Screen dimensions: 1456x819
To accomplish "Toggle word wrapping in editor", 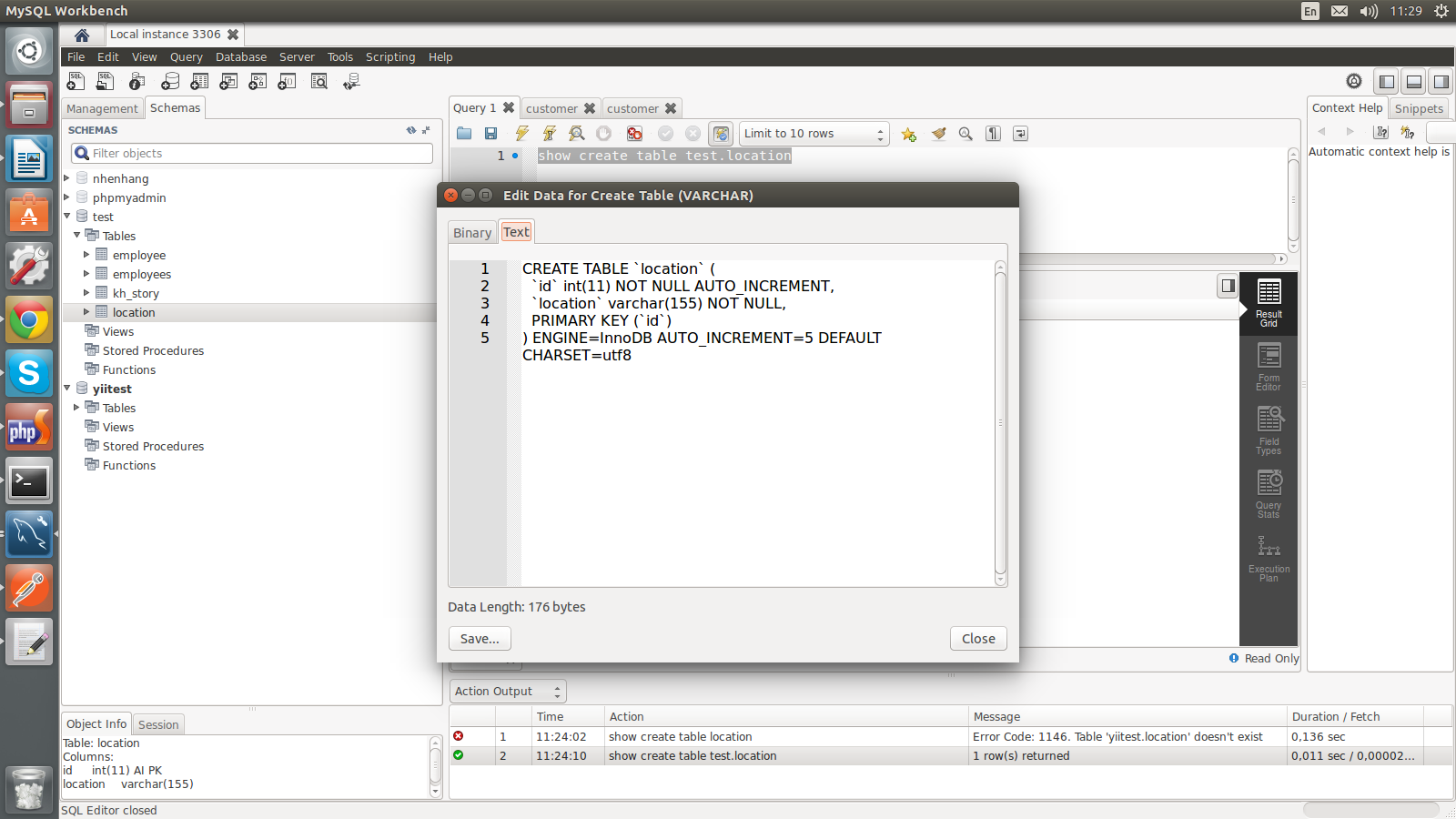I will coord(1021,134).
